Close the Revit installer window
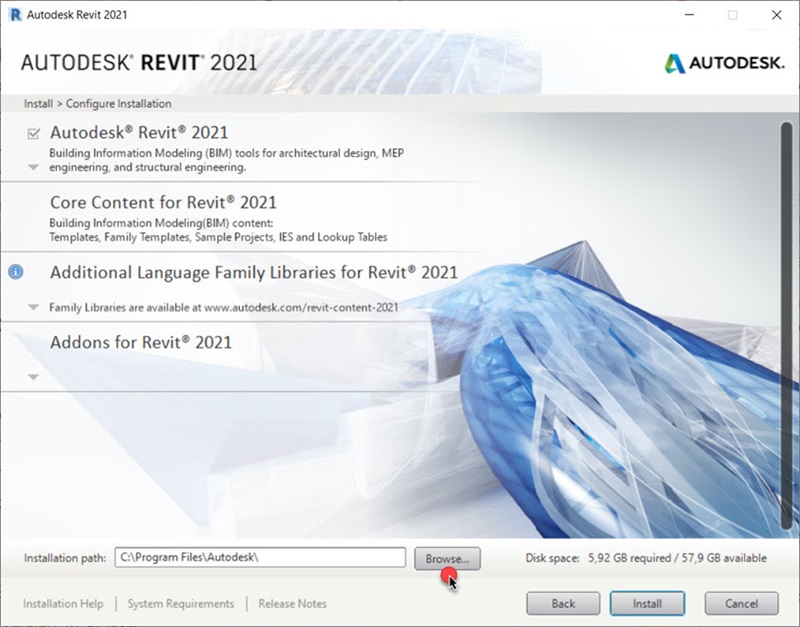This screenshot has width=800, height=627. 777,15
